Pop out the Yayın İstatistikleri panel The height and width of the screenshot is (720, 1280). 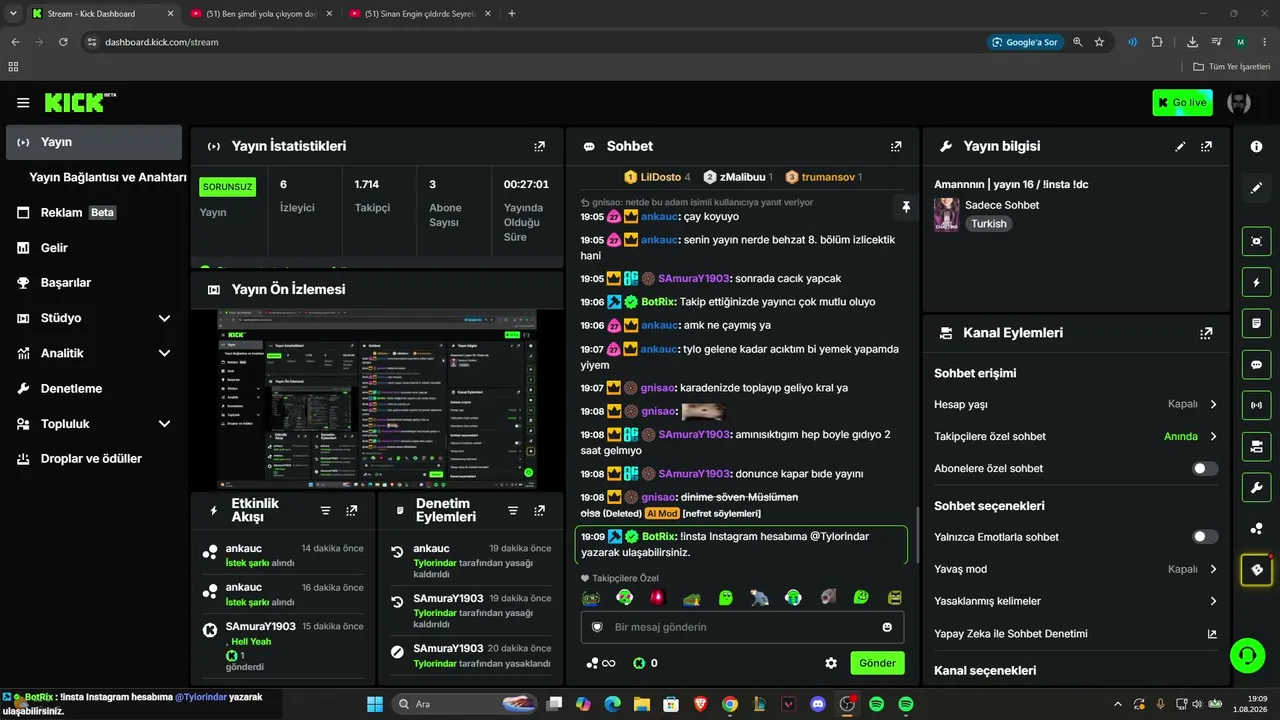[540, 146]
